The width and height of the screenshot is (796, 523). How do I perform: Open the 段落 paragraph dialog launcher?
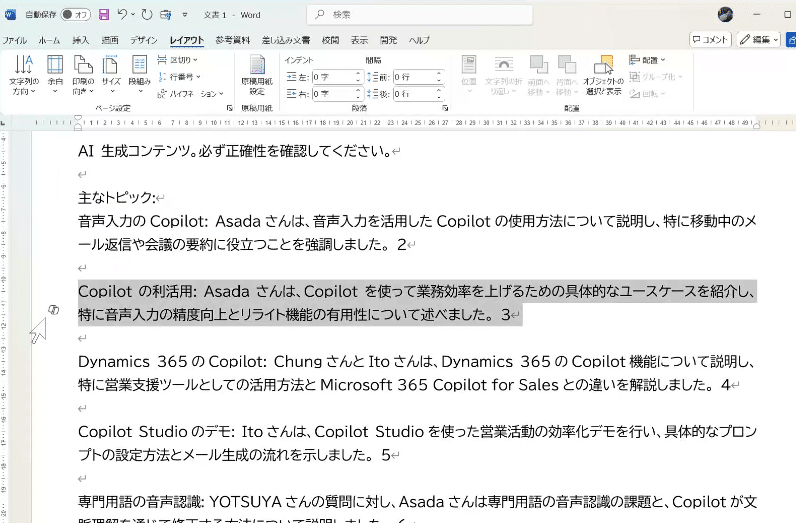click(445, 108)
